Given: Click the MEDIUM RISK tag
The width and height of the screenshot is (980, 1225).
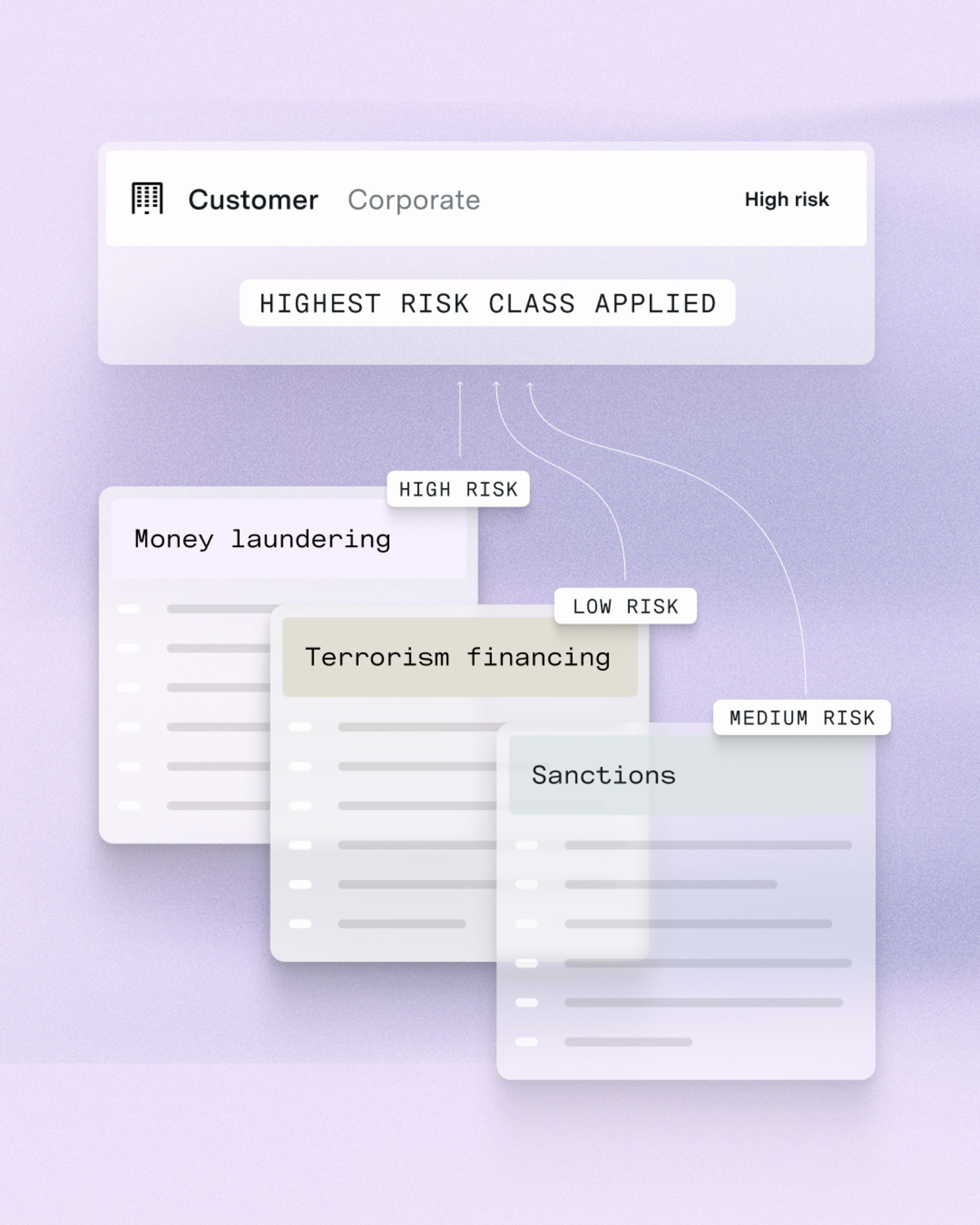Looking at the screenshot, I should pos(802,718).
